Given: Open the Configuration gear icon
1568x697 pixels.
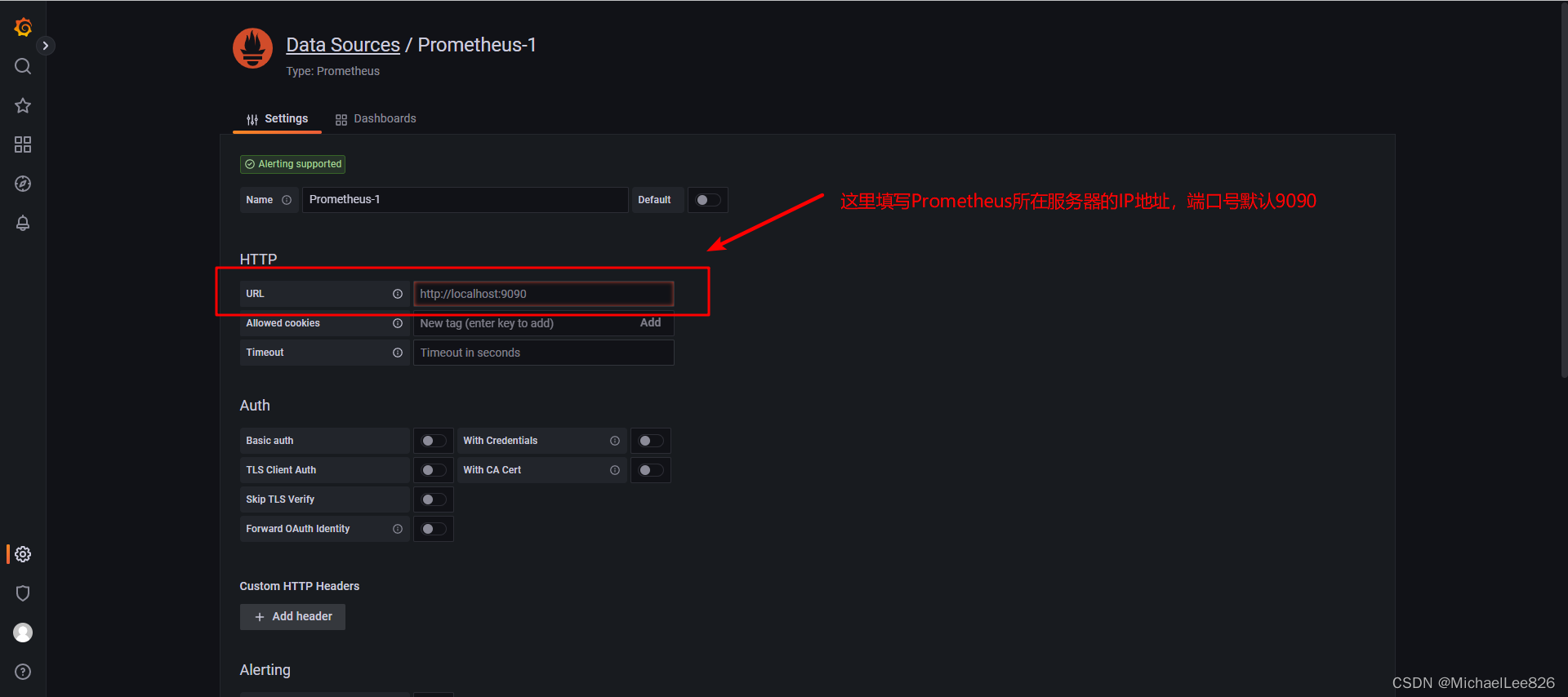Looking at the screenshot, I should tap(23, 554).
